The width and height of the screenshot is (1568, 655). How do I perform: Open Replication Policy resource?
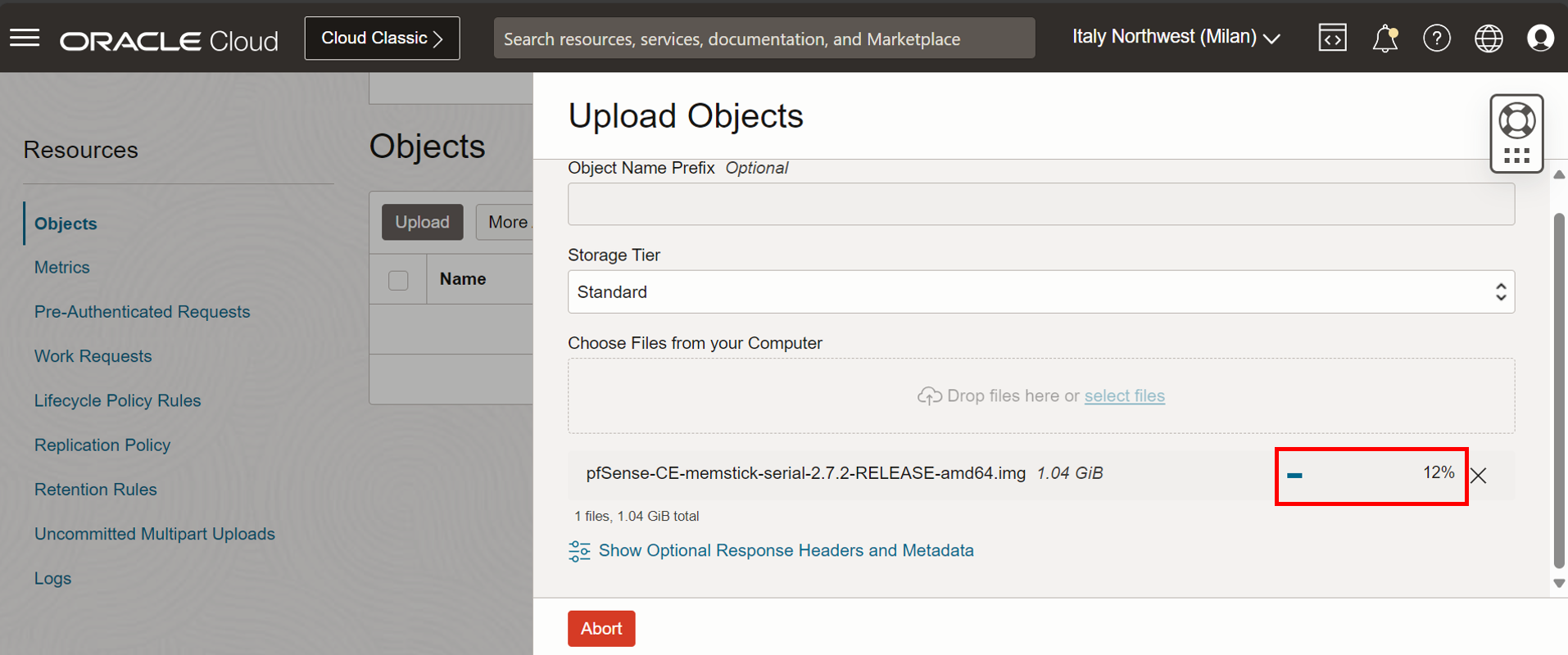tap(102, 445)
